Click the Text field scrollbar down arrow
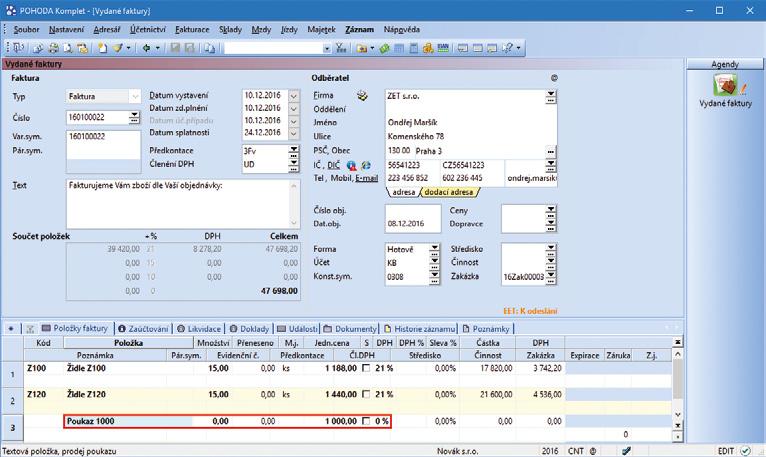The width and height of the screenshot is (766, 457). 294,222
